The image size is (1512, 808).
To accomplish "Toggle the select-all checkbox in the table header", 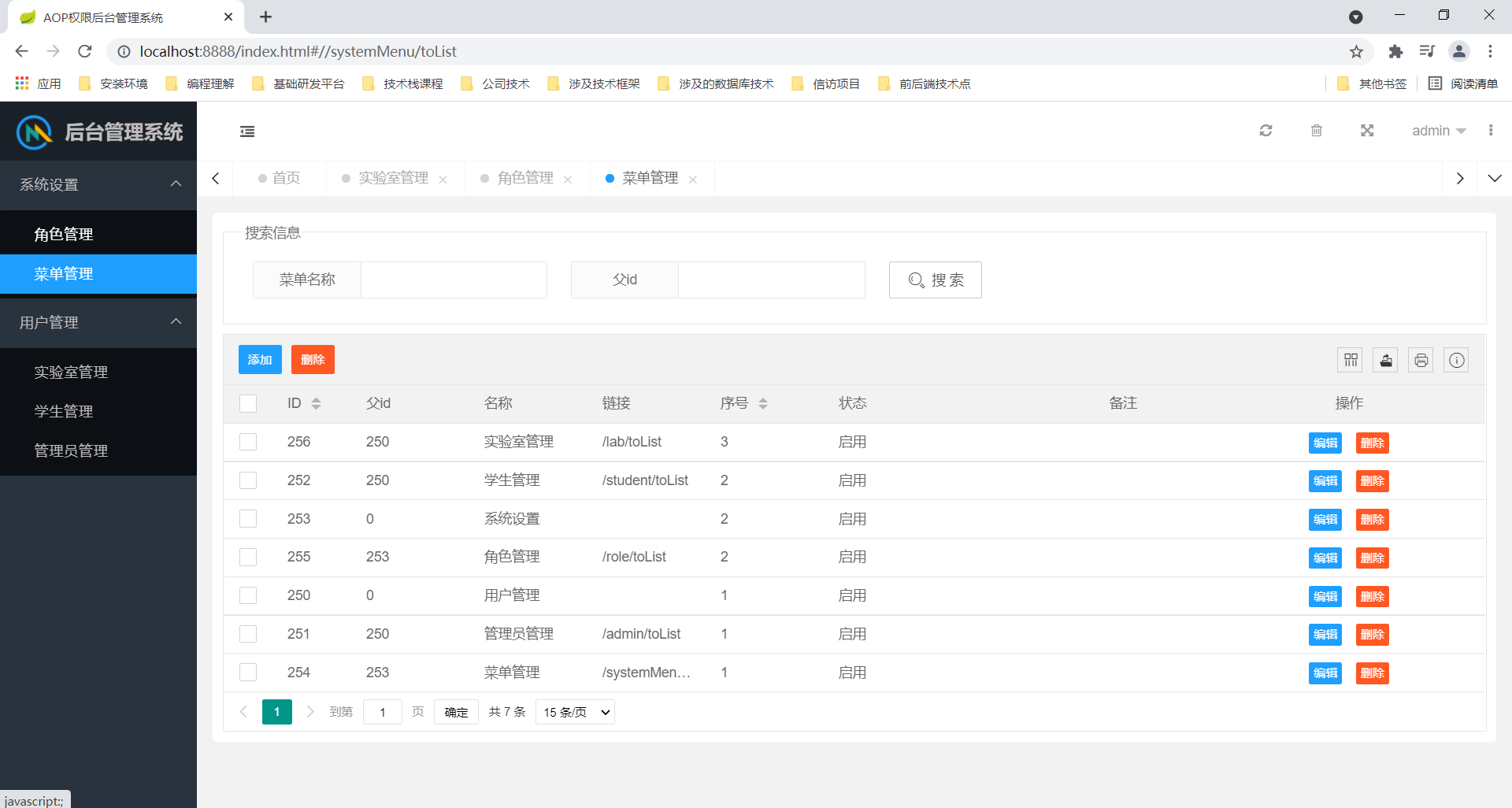I will click(x=248, y=404).
